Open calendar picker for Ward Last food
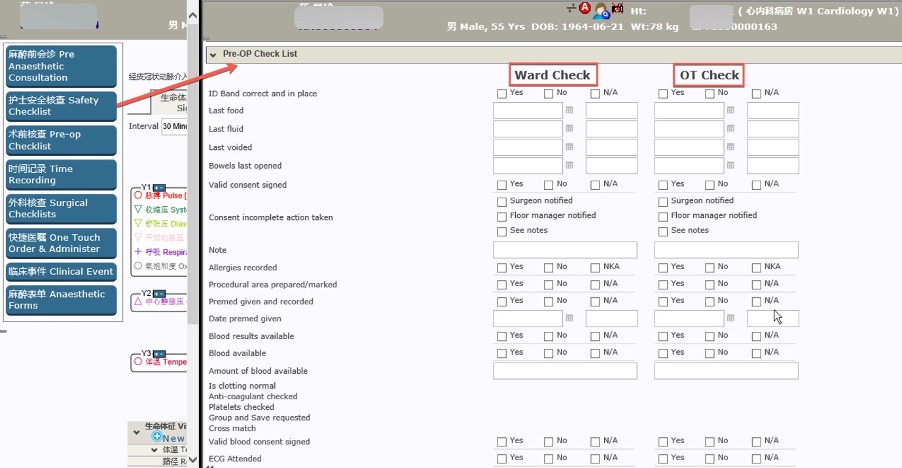 point(569,111)
